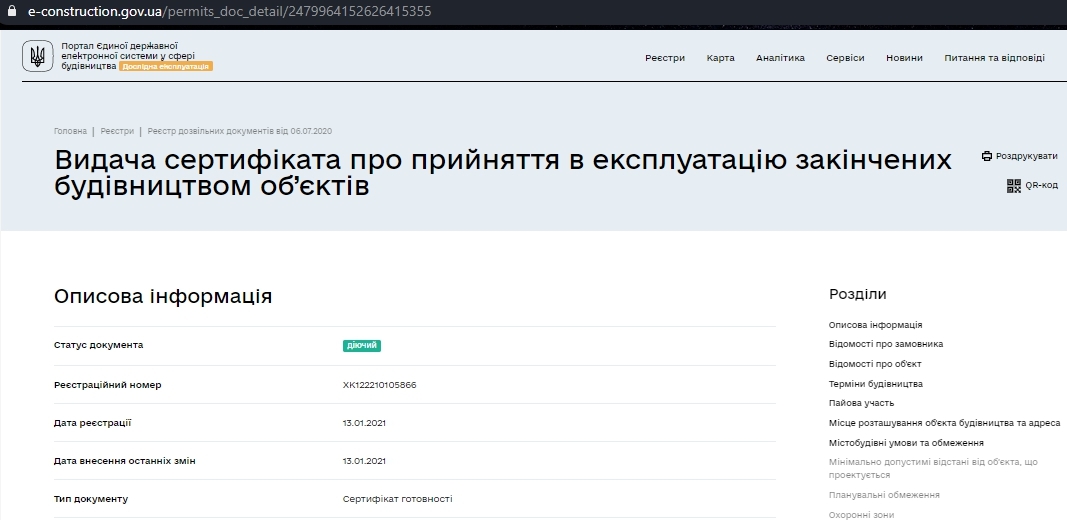Screen dimensions: 1067x520
Task: Select Охоронні зони sidebar item
Action: pos(861,515)
